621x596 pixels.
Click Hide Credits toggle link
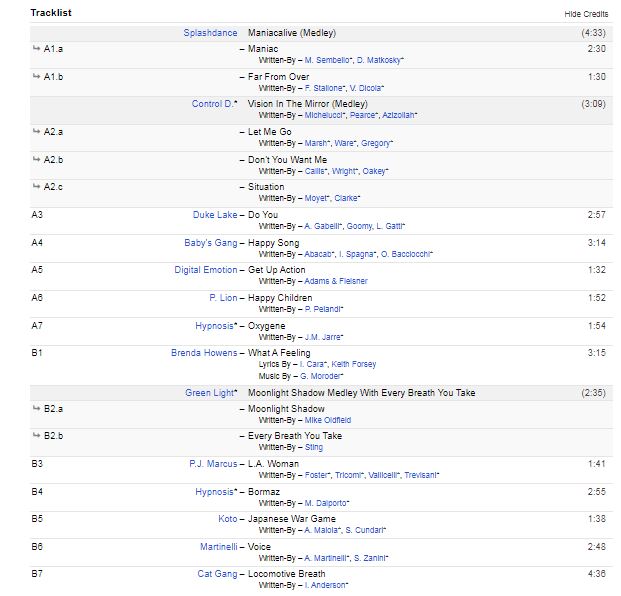point(586,14)
